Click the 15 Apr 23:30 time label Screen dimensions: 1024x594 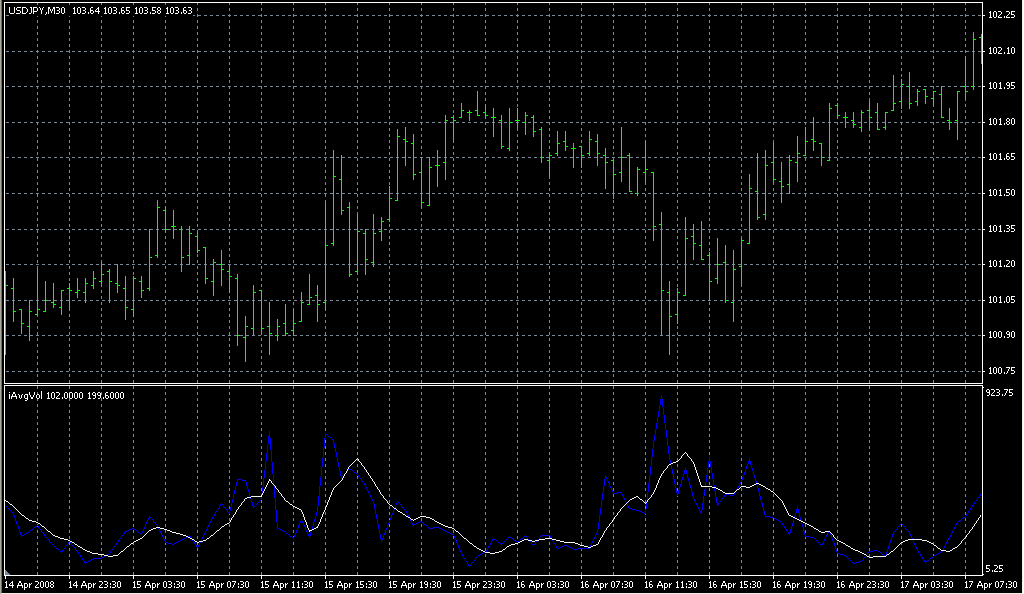pyautogui.click(x=479, y=584)
